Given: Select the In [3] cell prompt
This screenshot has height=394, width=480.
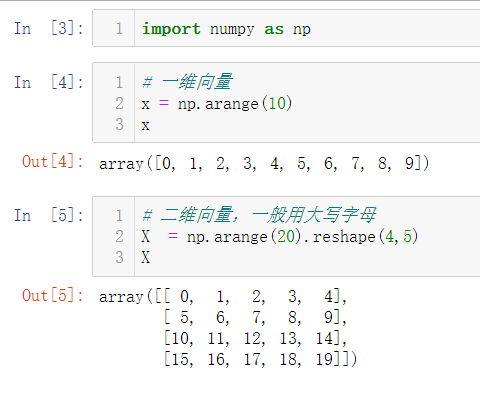Looking at the screenshot, I should [49, 28].
